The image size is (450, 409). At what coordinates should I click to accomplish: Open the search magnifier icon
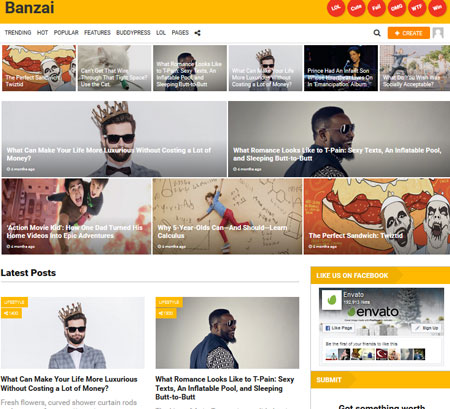point(377,33)
